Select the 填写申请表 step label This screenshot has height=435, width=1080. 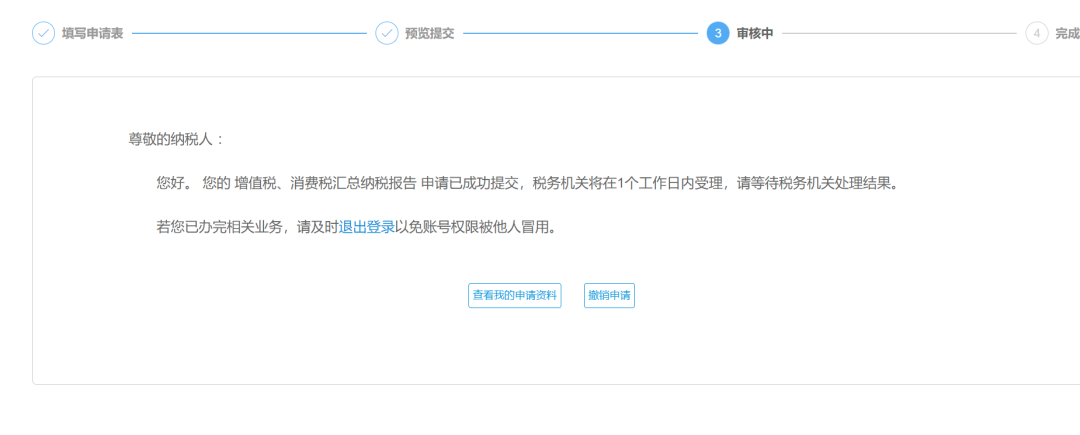coord(92,33)
